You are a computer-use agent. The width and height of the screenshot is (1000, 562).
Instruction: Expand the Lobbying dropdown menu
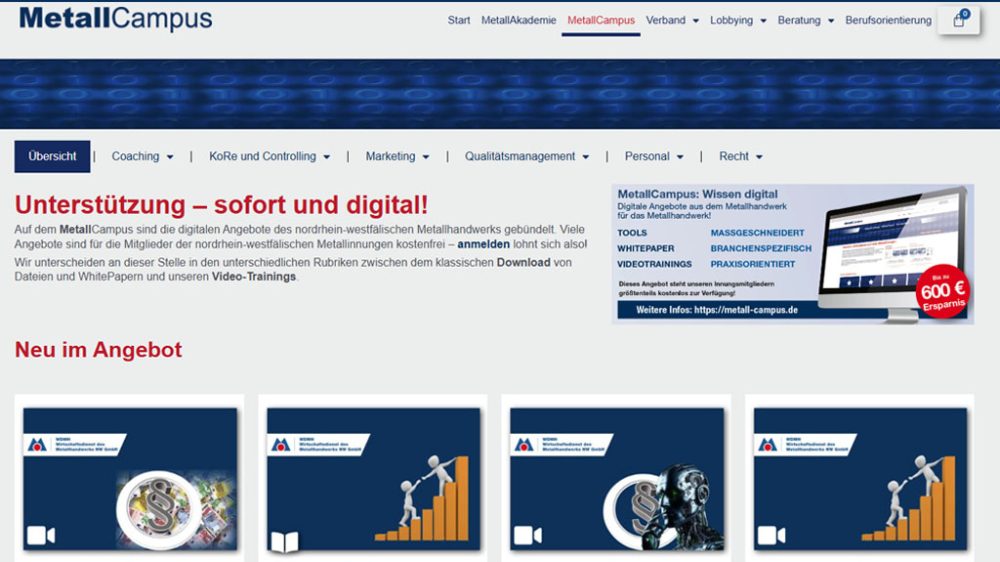coord(738,20)
